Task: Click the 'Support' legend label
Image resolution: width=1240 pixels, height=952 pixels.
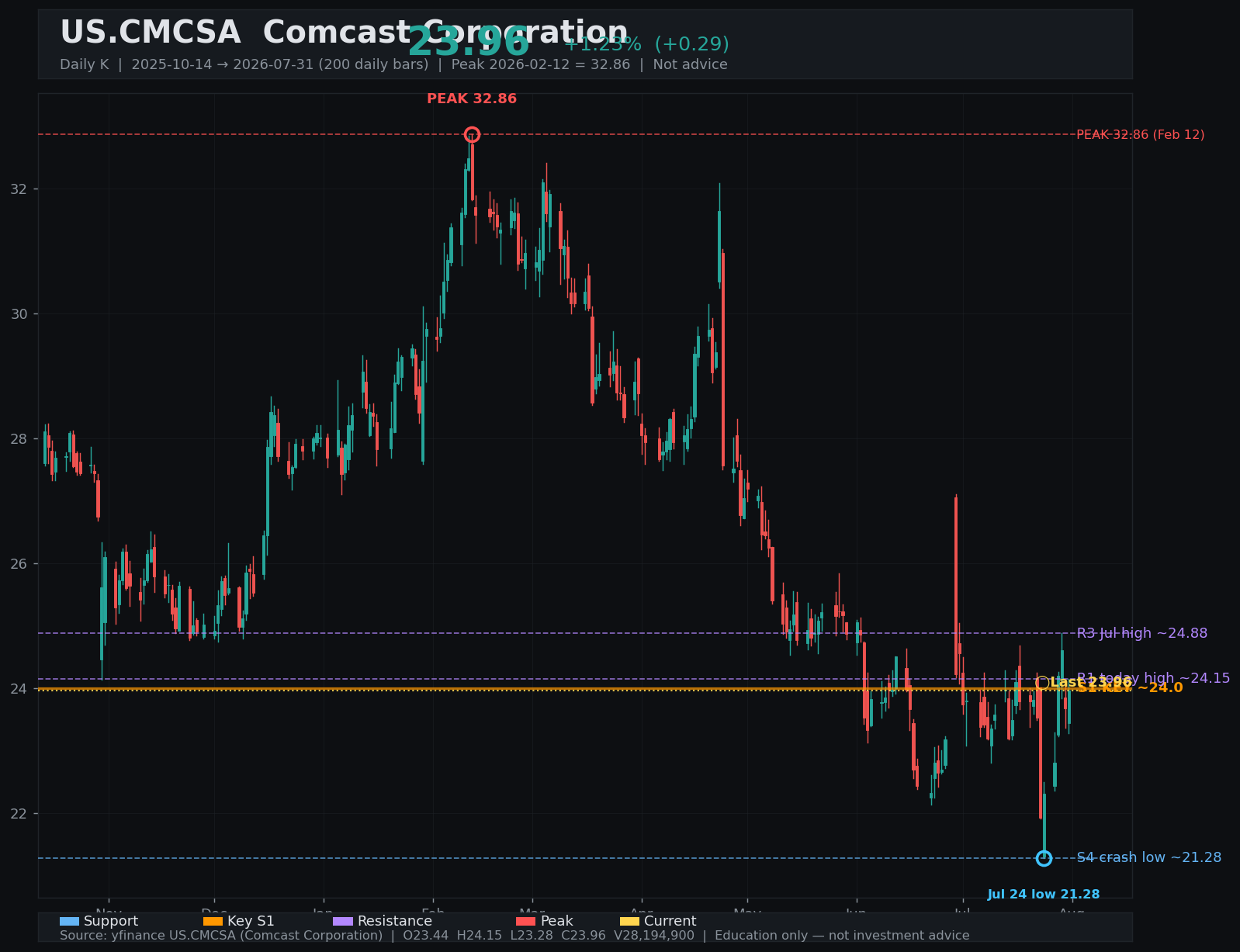Action: (x=111, y=922)
